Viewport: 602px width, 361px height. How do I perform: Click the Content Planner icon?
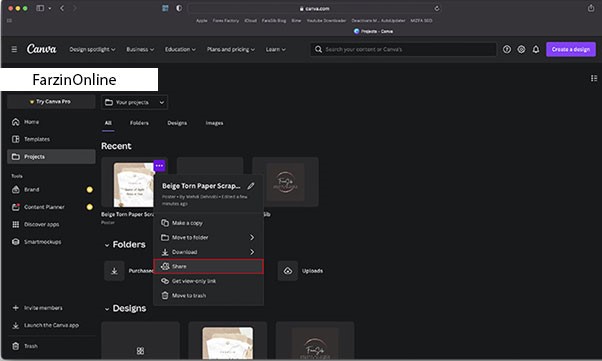tap(15, 207)
